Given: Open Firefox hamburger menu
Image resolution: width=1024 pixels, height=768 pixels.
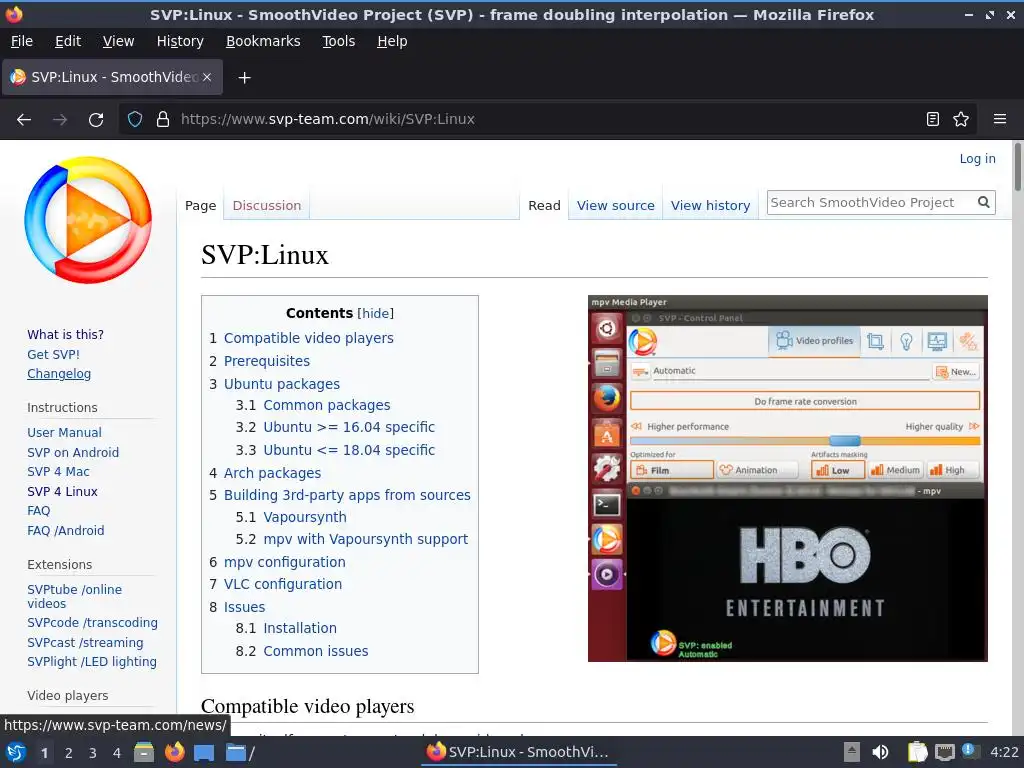Looking at the screenshot, I should point(999,120).
